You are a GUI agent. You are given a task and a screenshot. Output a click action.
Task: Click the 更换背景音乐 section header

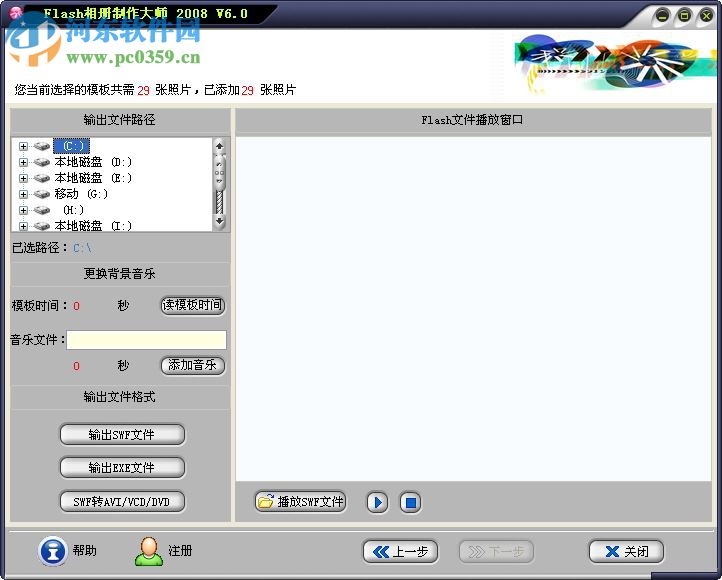pyautogui.click(x=119, y=274)
